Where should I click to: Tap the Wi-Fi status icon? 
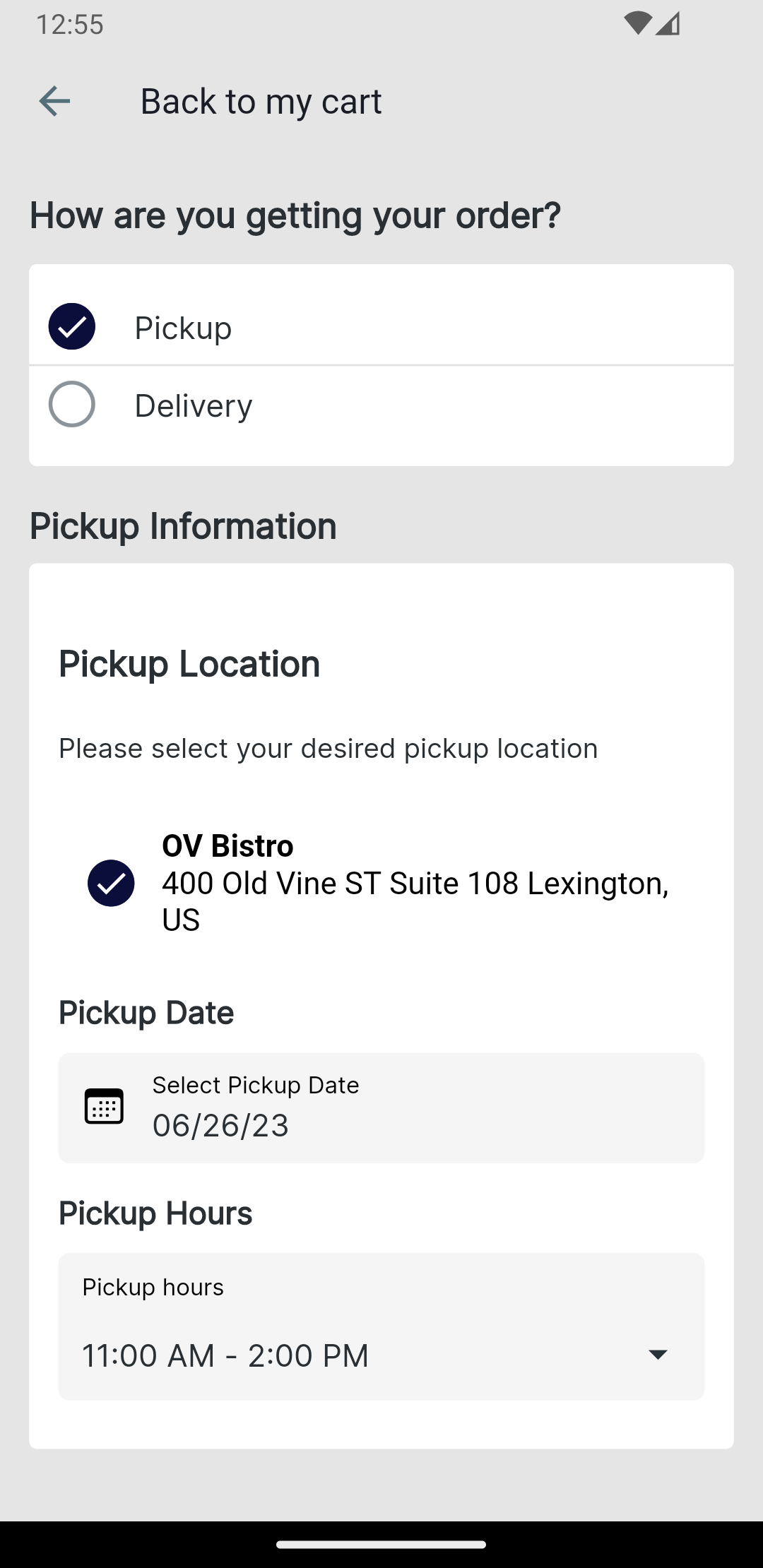(x=637, y=24)
